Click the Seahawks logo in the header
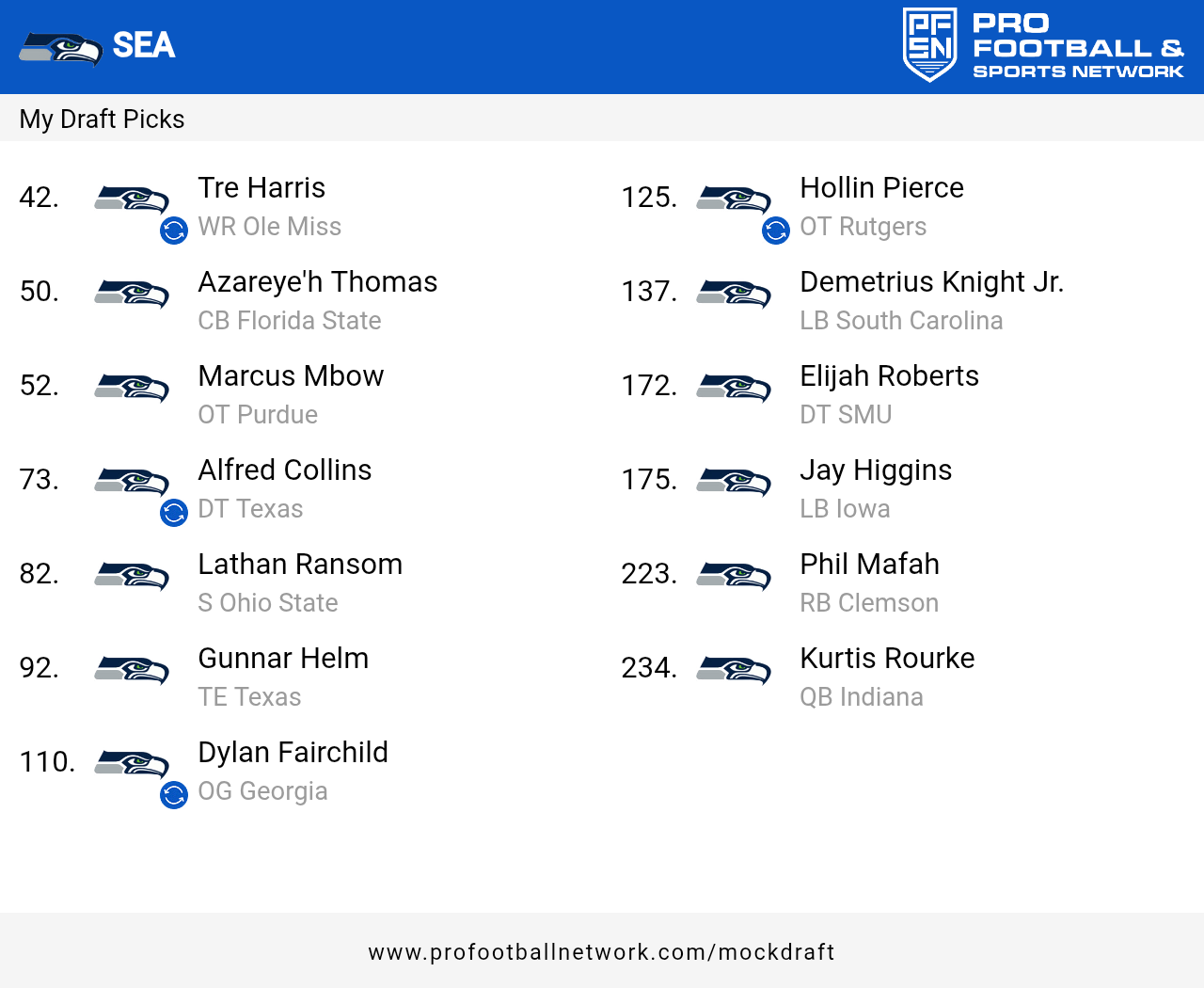This screenshot has width=1204, height=988. [61, 48]
